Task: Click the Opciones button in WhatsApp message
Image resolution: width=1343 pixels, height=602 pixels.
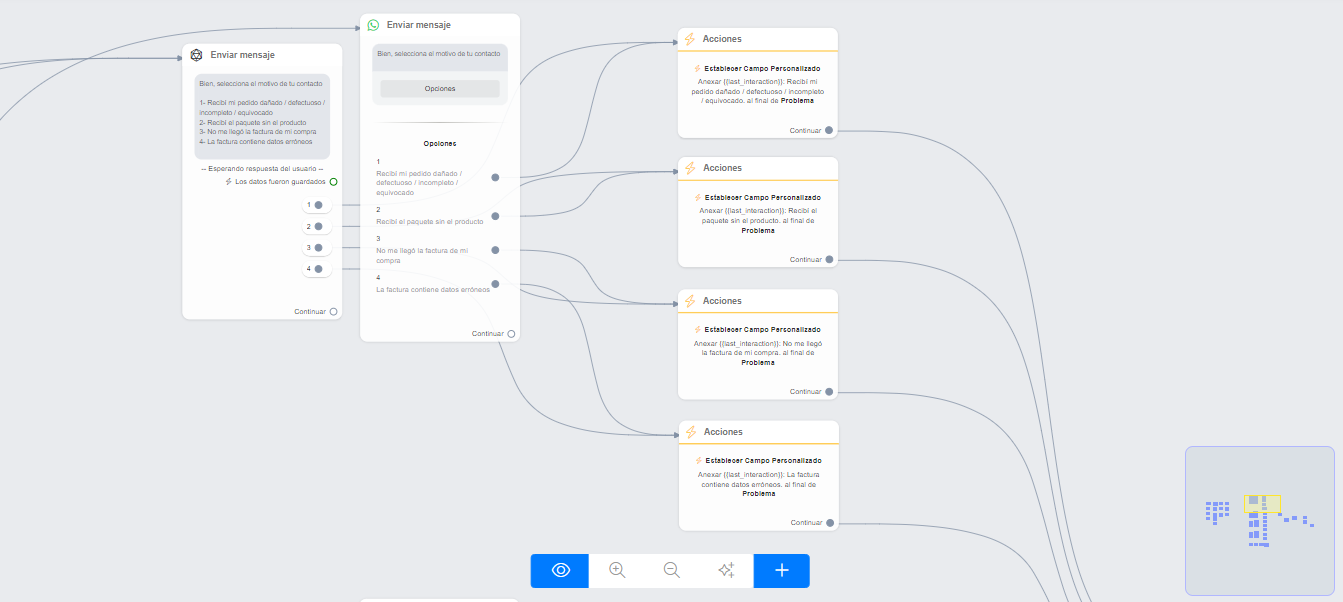Action: (440, 89)
